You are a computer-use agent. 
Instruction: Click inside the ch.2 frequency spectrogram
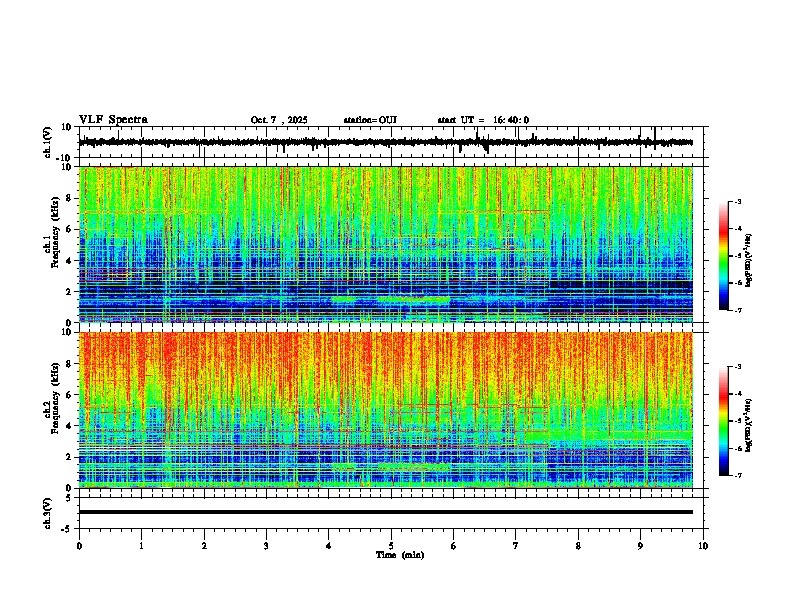coord(386,410)
